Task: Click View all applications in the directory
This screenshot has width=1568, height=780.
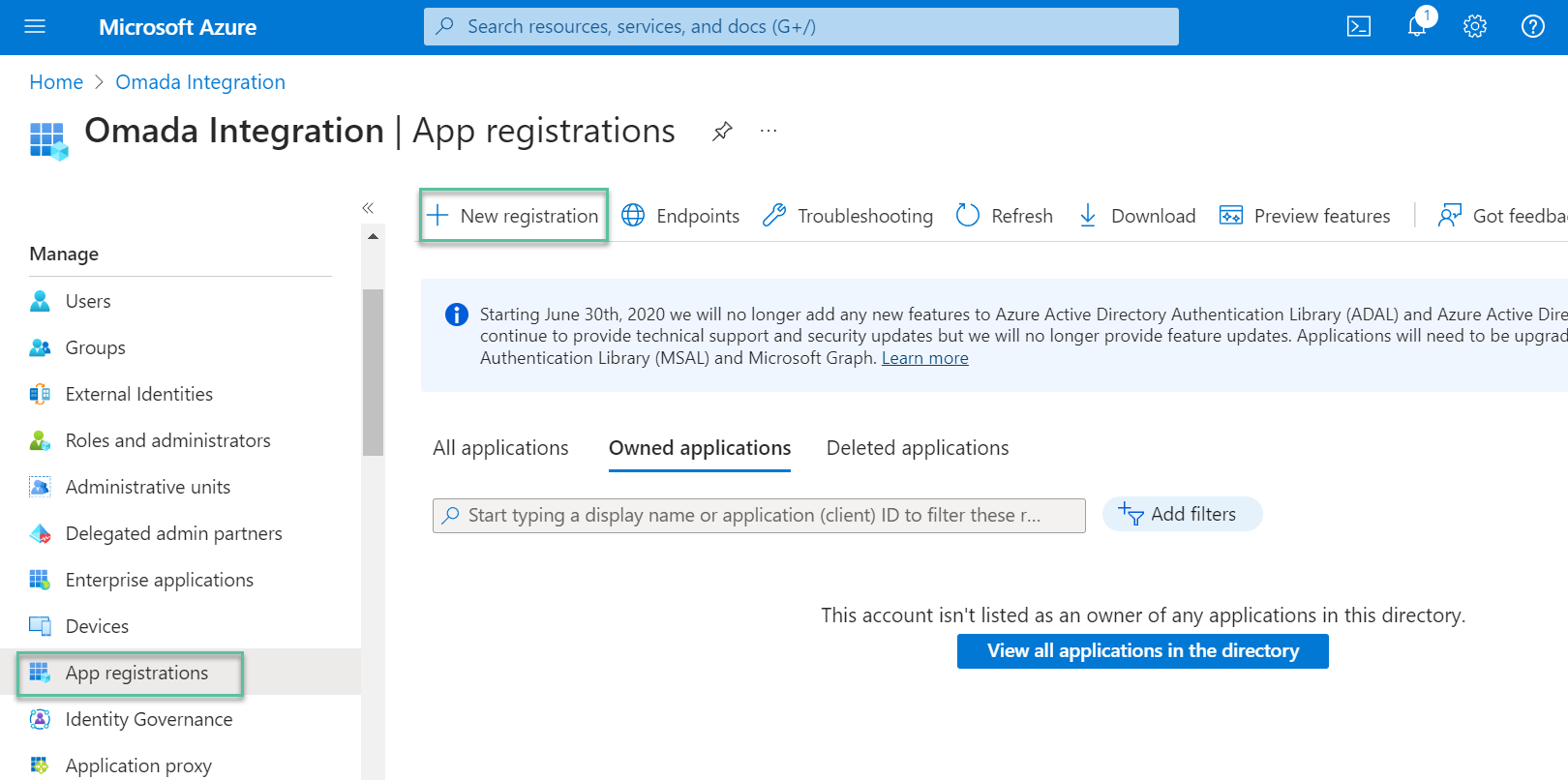Action: pyautogui.click(x=1142, y=651)
